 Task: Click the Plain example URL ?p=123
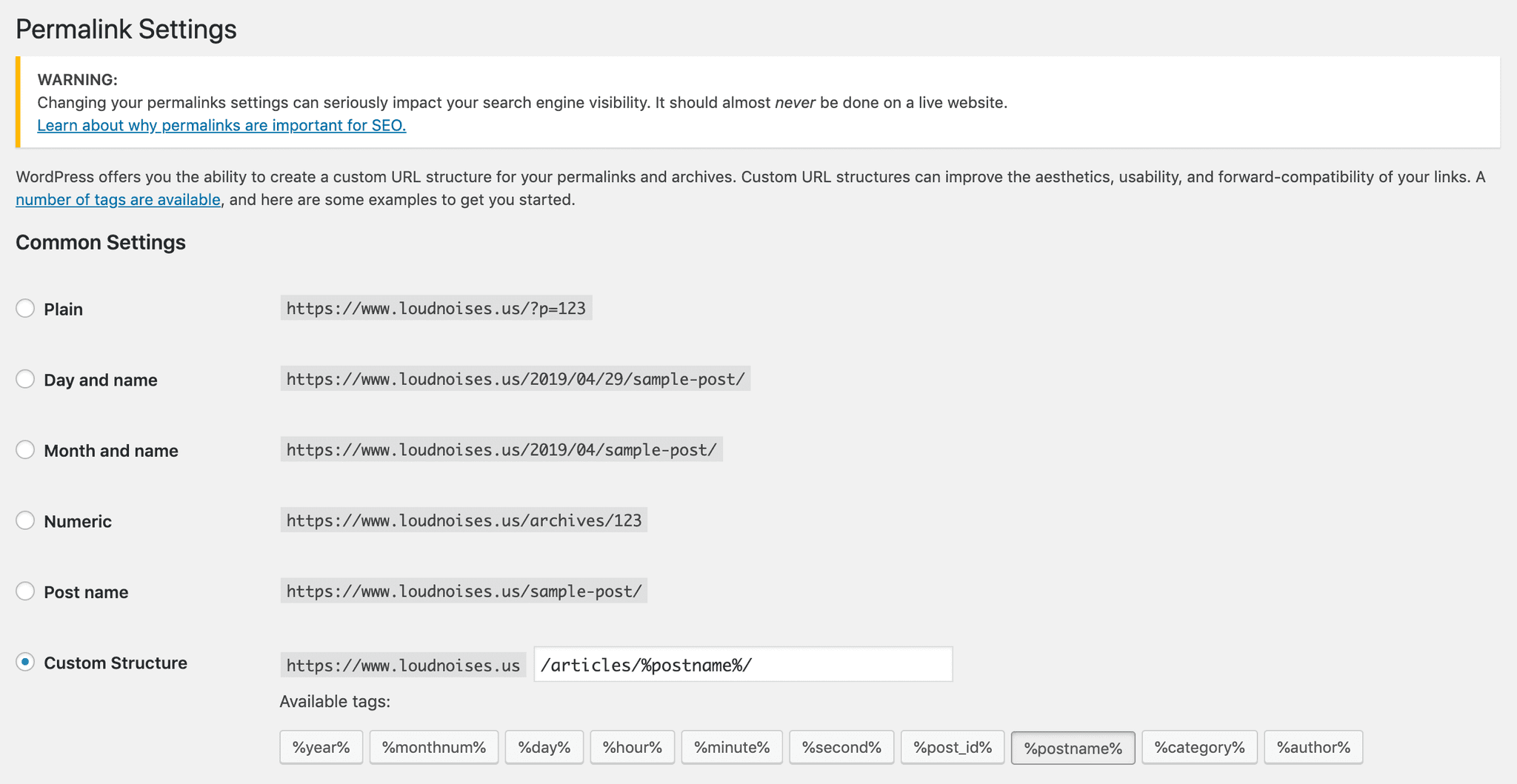pos(436,308)
